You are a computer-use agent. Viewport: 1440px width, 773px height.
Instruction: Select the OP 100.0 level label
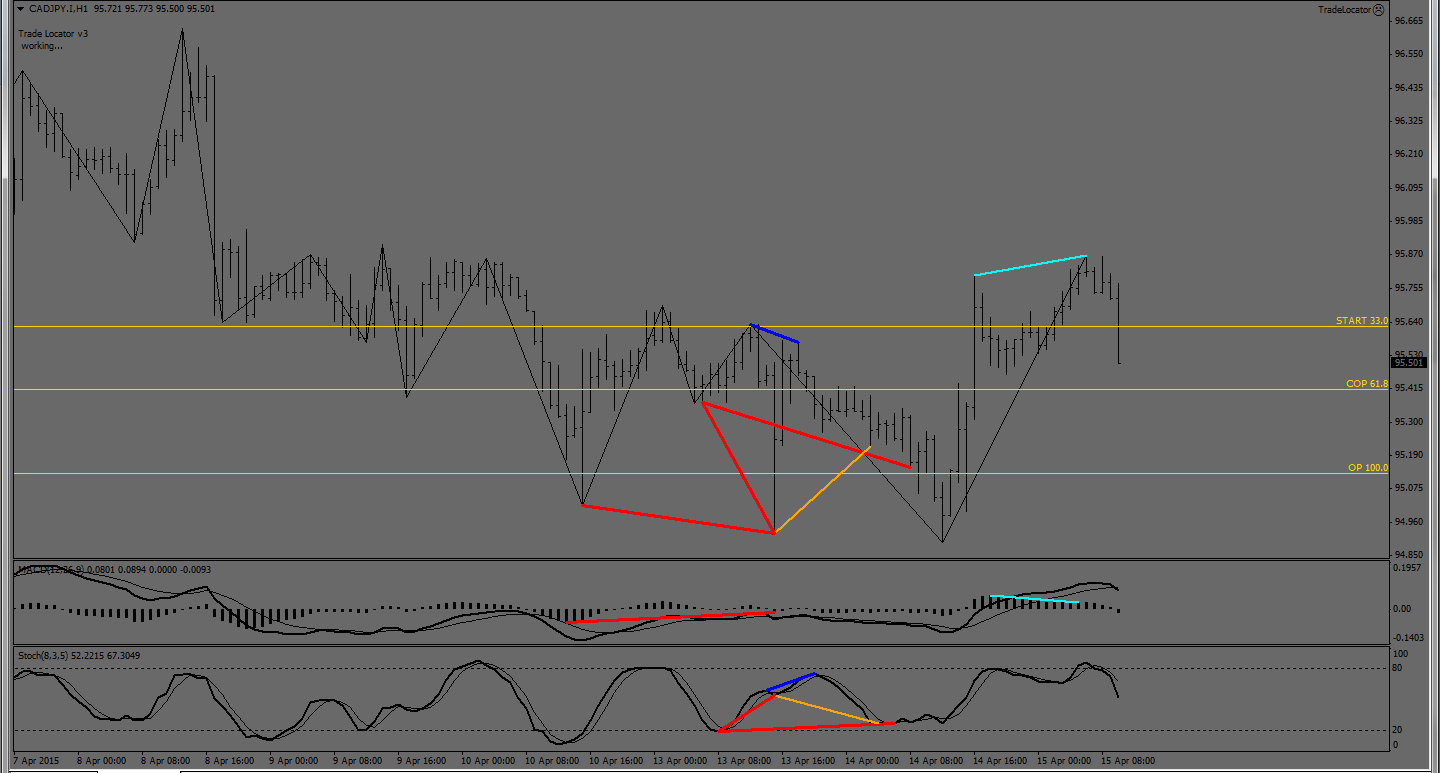coord(1368,468)
